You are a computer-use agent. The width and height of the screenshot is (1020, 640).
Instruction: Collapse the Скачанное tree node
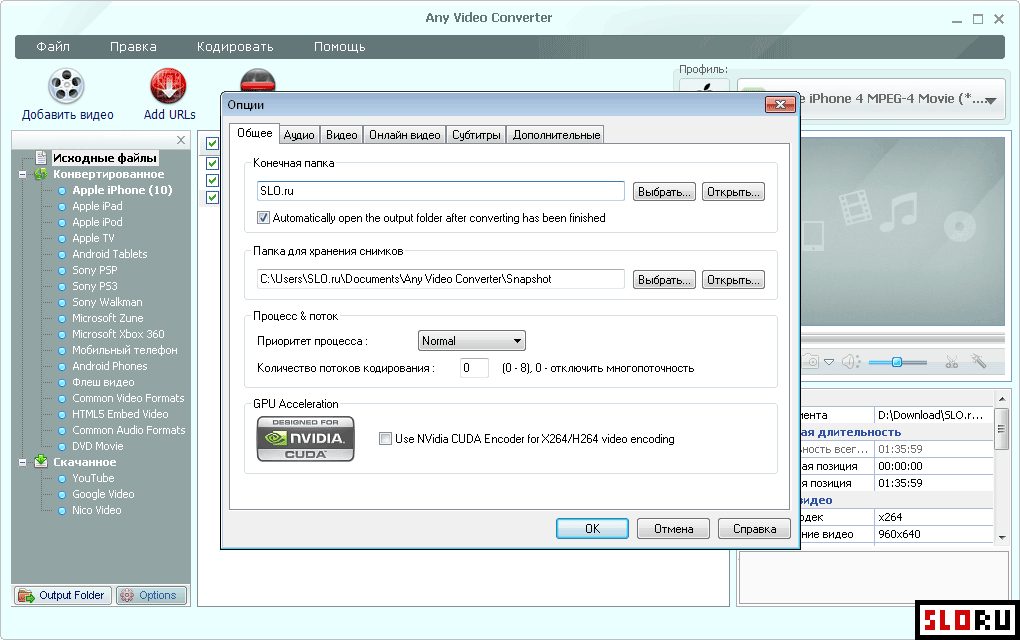(x=23, y=462)
